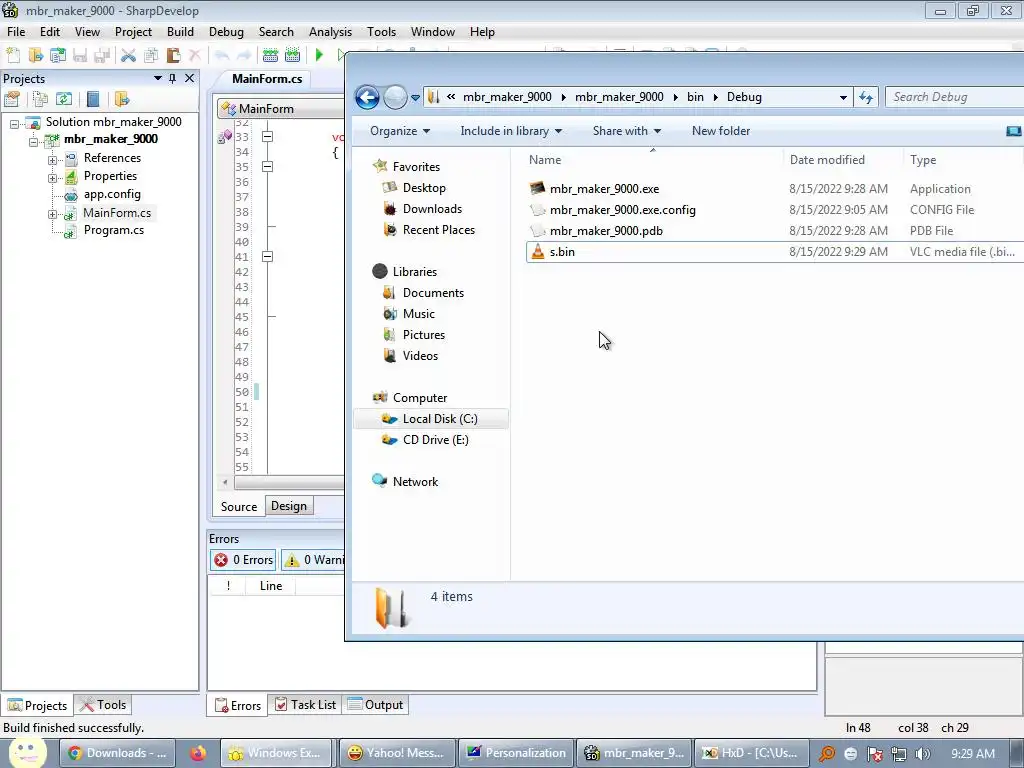Open the recent pages dropdown next to Forward
The height and width of the screenshot is (768, 1024).
point(415,98)
